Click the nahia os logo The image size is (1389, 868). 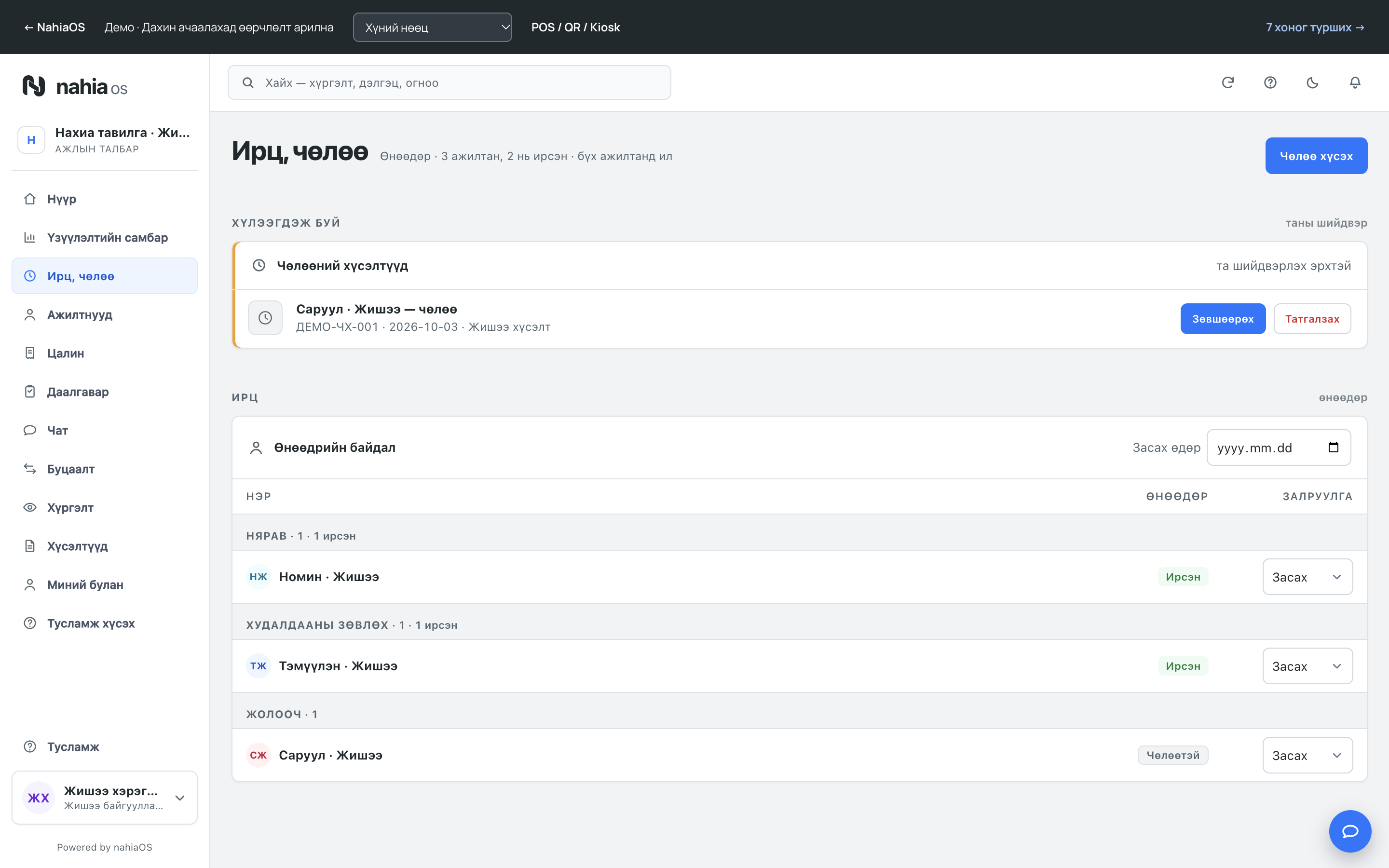click(75, 86)
